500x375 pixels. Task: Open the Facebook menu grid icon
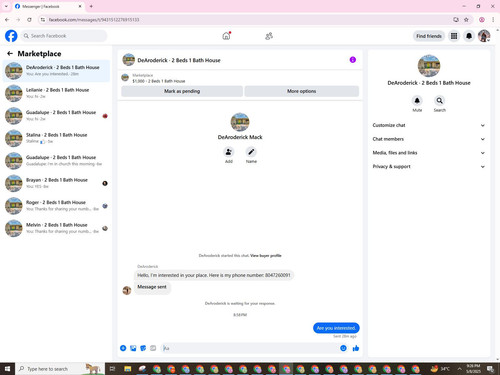[454, 36]
